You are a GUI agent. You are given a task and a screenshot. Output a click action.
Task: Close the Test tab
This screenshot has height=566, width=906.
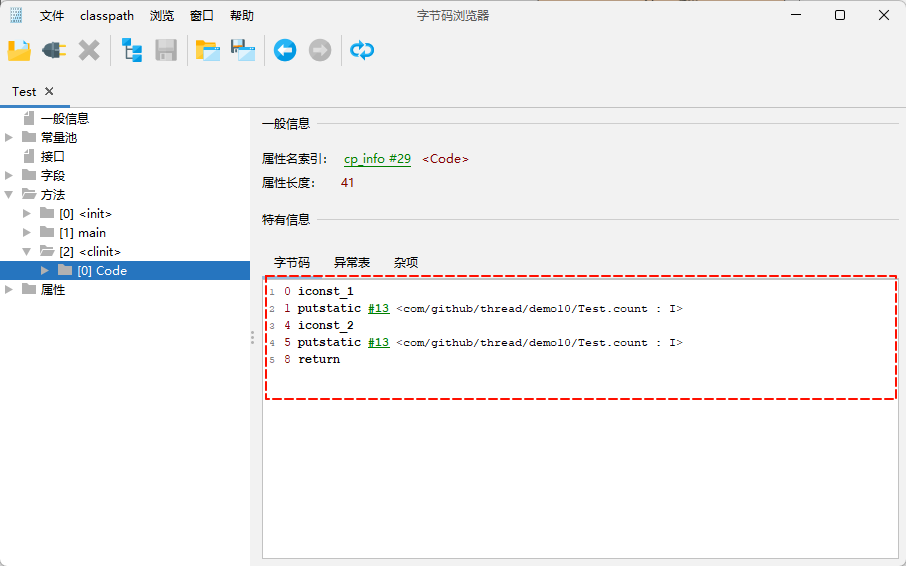[x=49, y=91]
